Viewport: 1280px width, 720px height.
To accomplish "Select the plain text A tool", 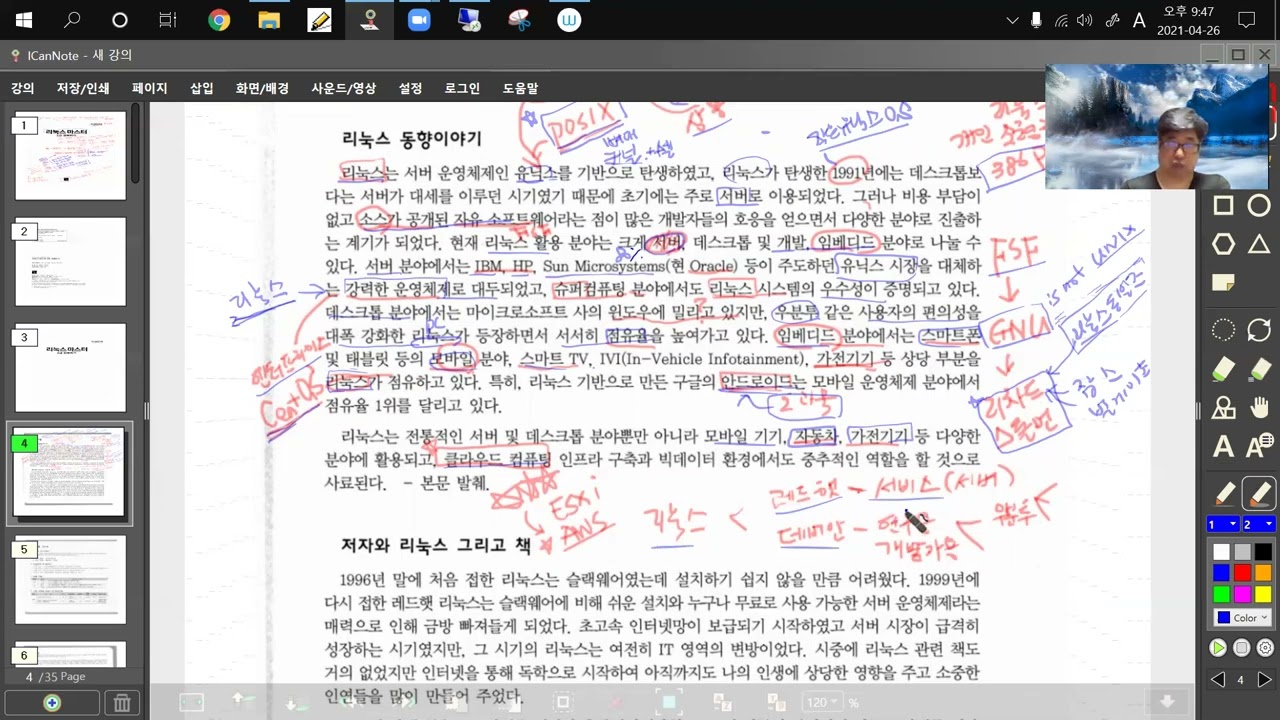I will pyautogui.click(x=1223, y=447).
